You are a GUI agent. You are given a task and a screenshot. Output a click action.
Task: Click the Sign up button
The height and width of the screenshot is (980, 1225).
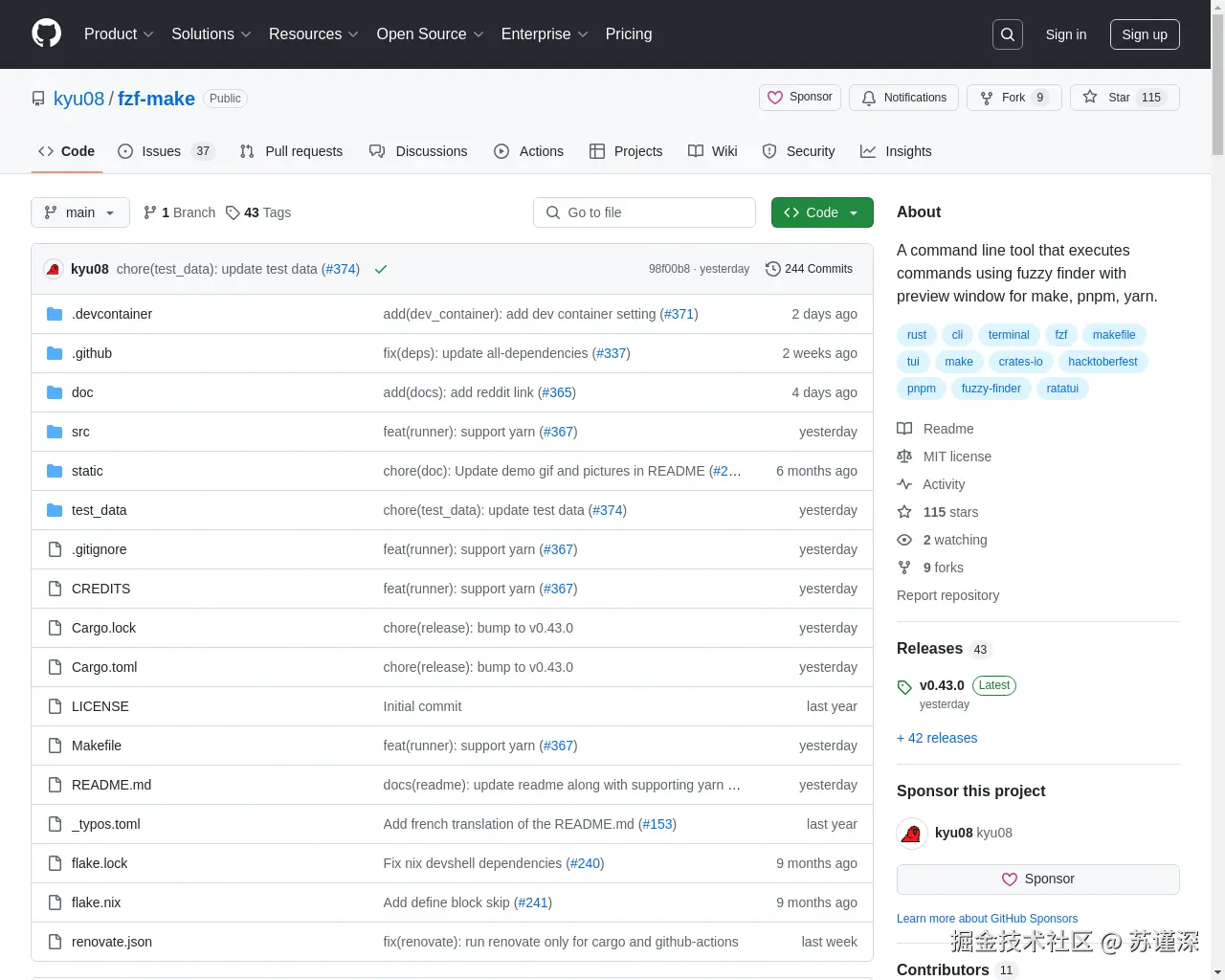click(x=1145, y=34)
